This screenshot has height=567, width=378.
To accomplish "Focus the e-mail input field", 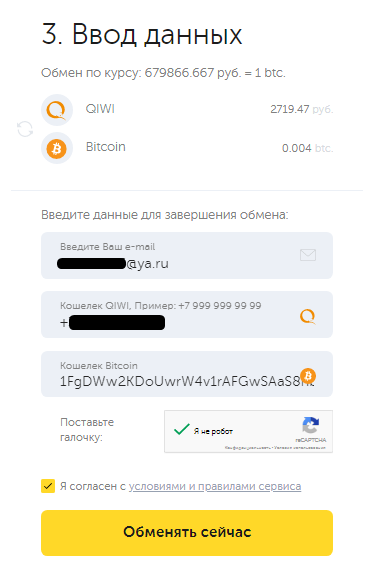I will (x=187, y=255).
